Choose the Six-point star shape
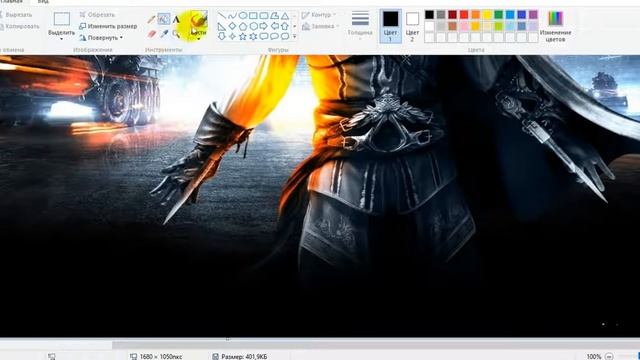 tap(253, 36)
